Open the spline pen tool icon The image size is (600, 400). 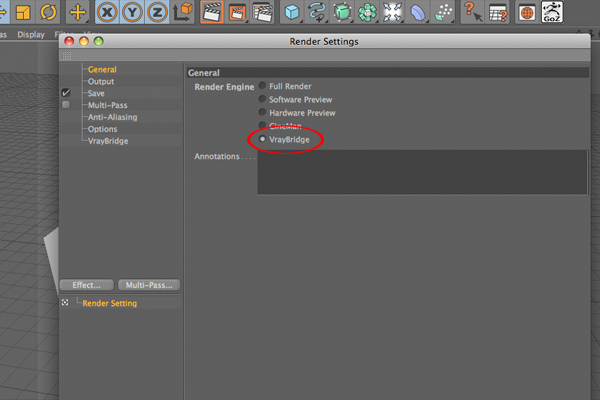(x=317, y=12)
